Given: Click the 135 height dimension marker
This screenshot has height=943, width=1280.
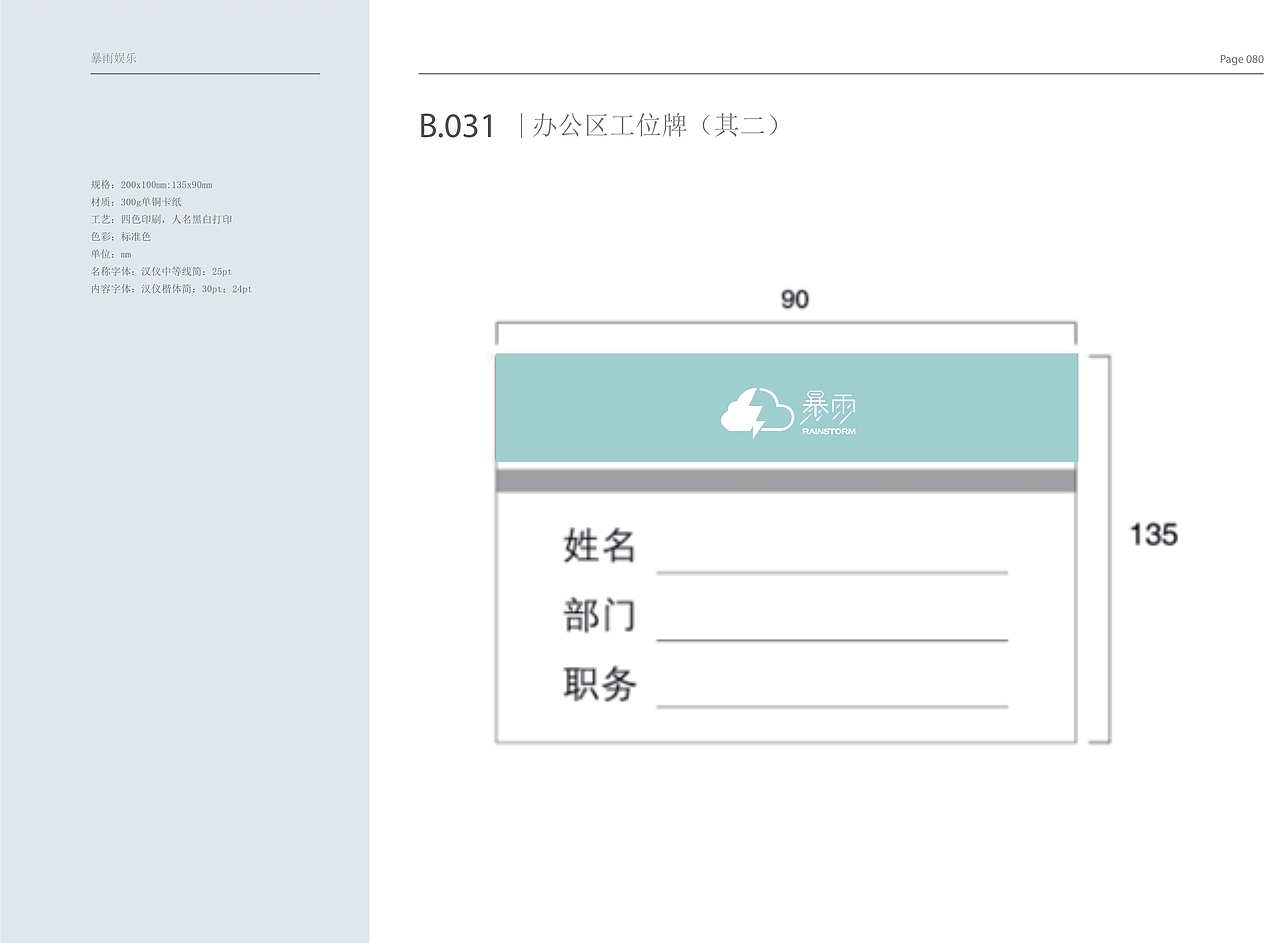Looking at the screenshot, I should [1155, 535].
